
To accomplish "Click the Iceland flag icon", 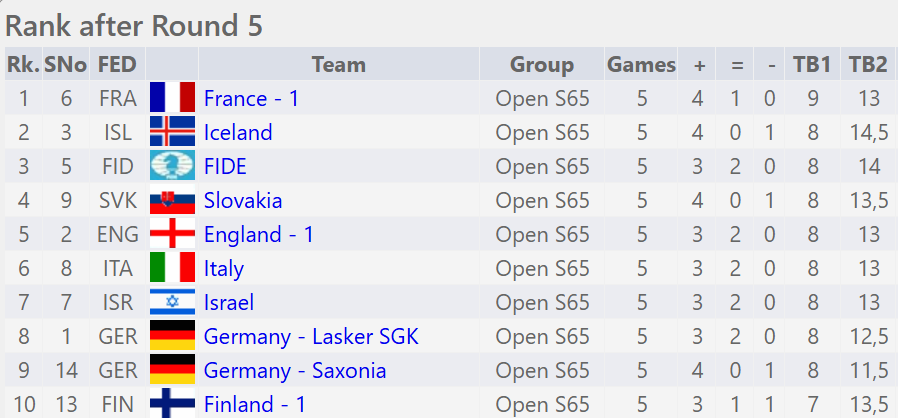I will click(x=172, y=132).
